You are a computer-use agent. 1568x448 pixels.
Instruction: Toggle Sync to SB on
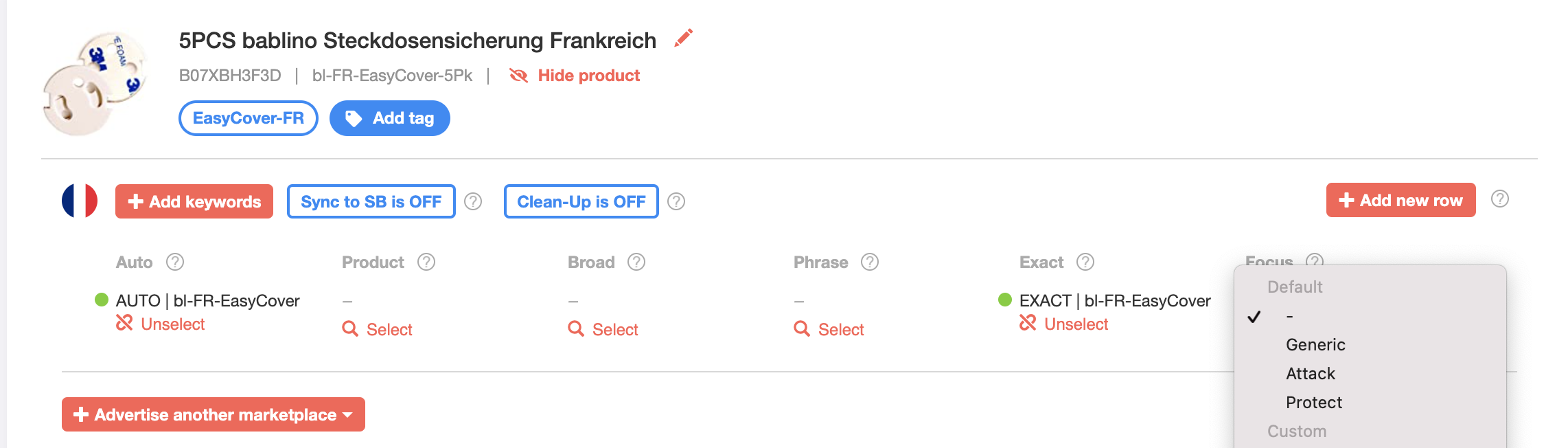tap(371, 201)
